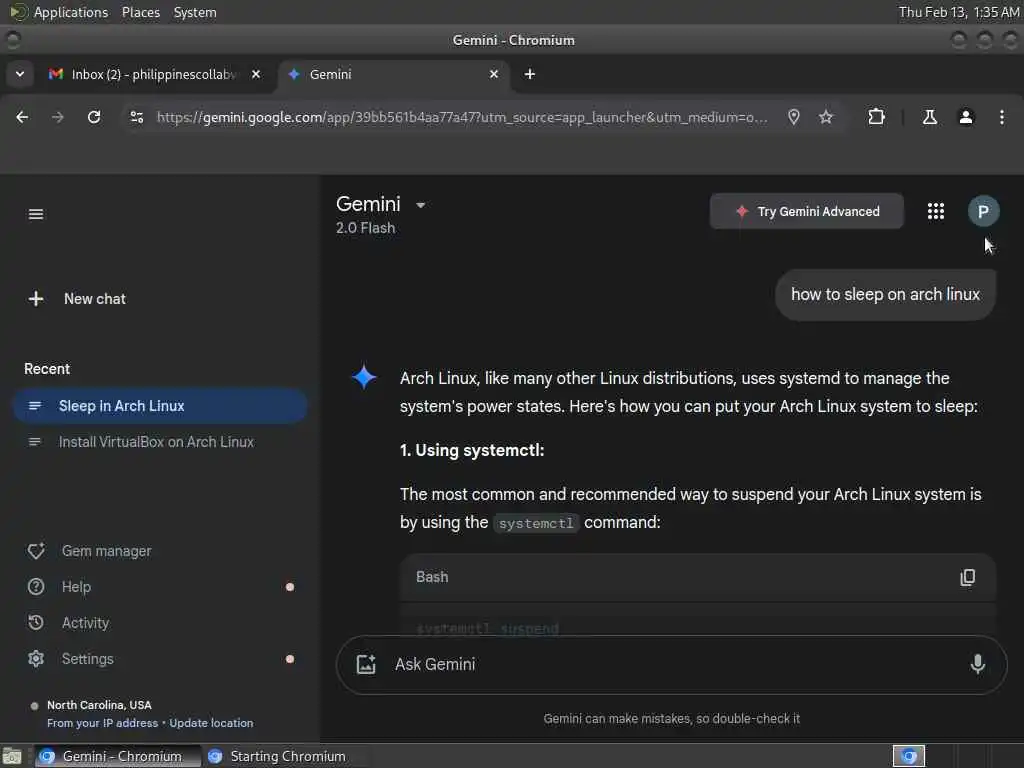Open the Chromium three-dot menu
This screenshot has width=1024, height=768.
coord(1002,117)
